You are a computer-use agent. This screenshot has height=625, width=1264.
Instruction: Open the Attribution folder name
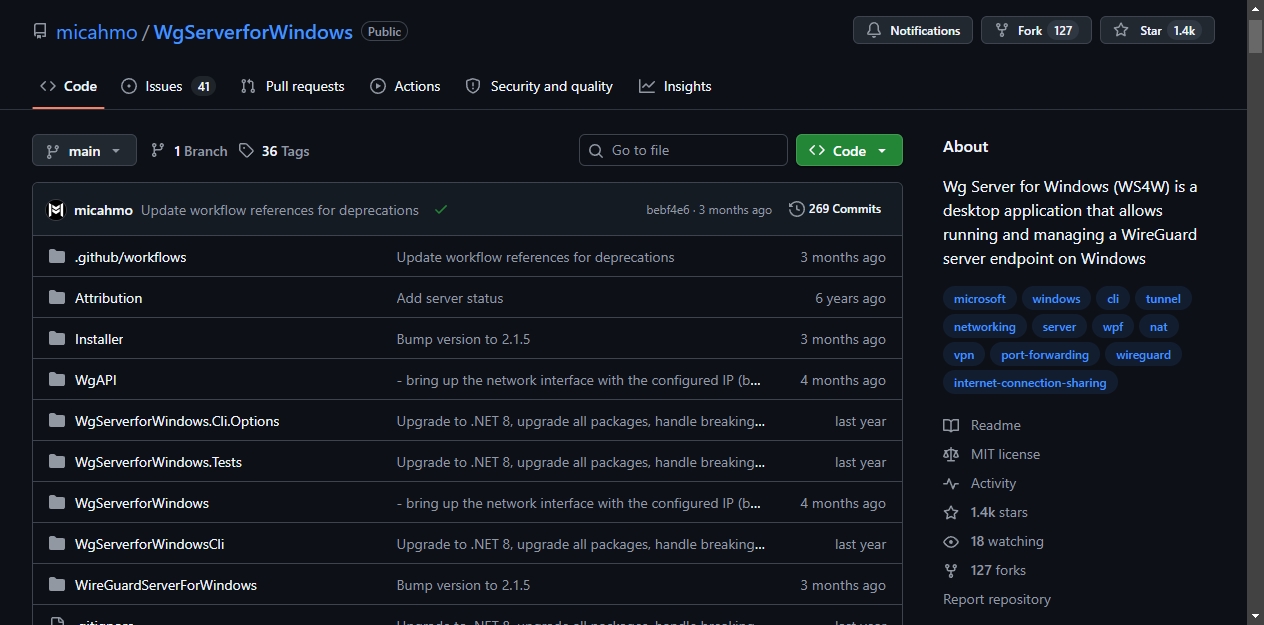pos(108,298)
